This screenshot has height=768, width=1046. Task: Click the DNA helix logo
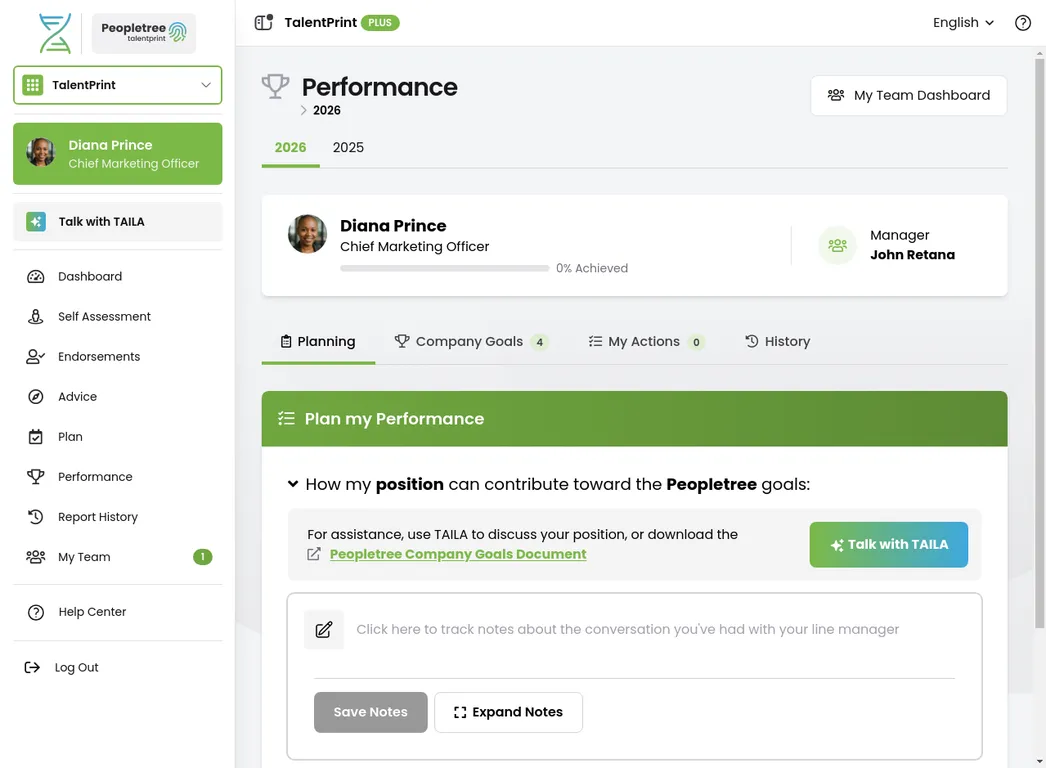(x=55, y=33)
